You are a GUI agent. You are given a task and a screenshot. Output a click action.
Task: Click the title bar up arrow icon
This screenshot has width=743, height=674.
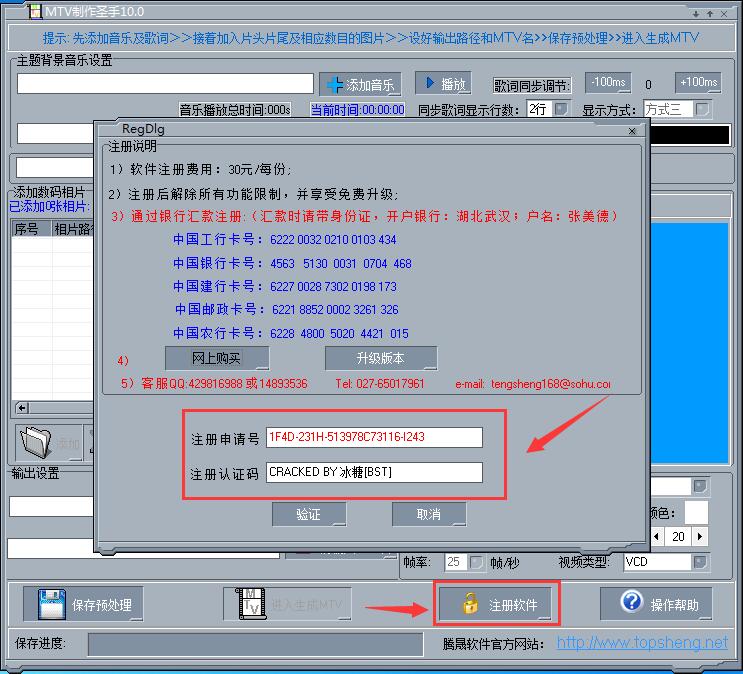tap(710, 14)
